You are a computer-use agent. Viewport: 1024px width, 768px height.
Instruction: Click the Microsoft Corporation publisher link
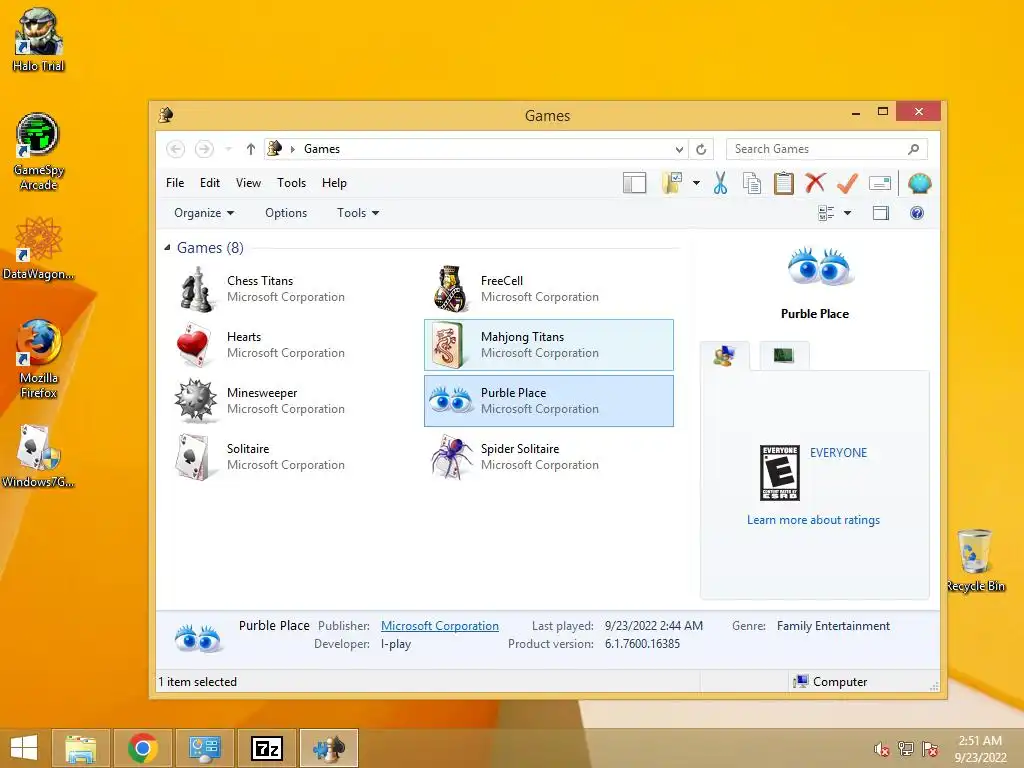coord(440,626)
